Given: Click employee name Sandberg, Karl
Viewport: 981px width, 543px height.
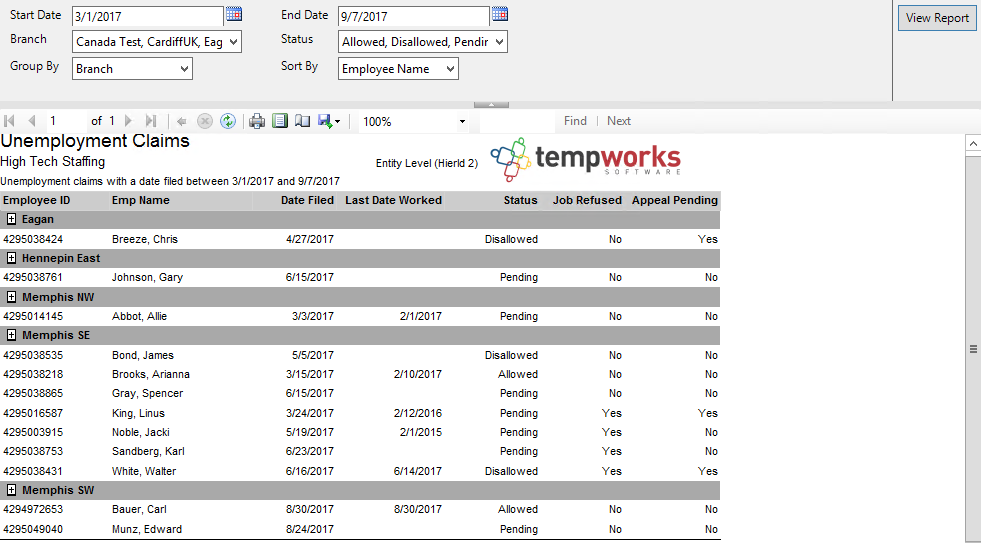Looking at the screenshot, I should (x=148, y=451).
